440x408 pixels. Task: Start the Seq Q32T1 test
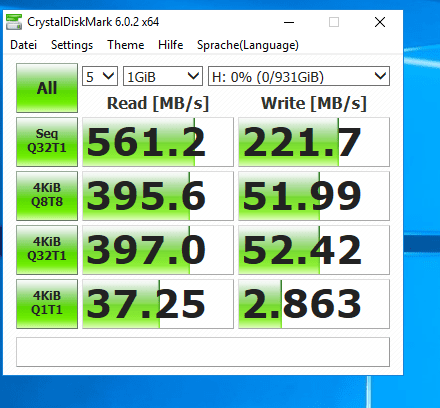[47, 142]
